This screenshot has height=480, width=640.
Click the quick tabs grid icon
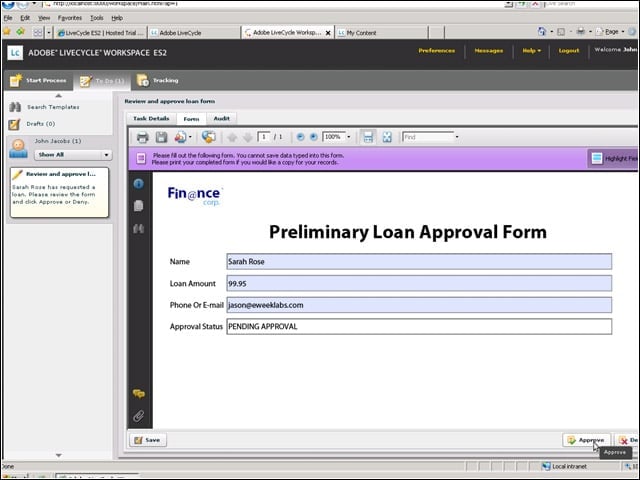38,33
